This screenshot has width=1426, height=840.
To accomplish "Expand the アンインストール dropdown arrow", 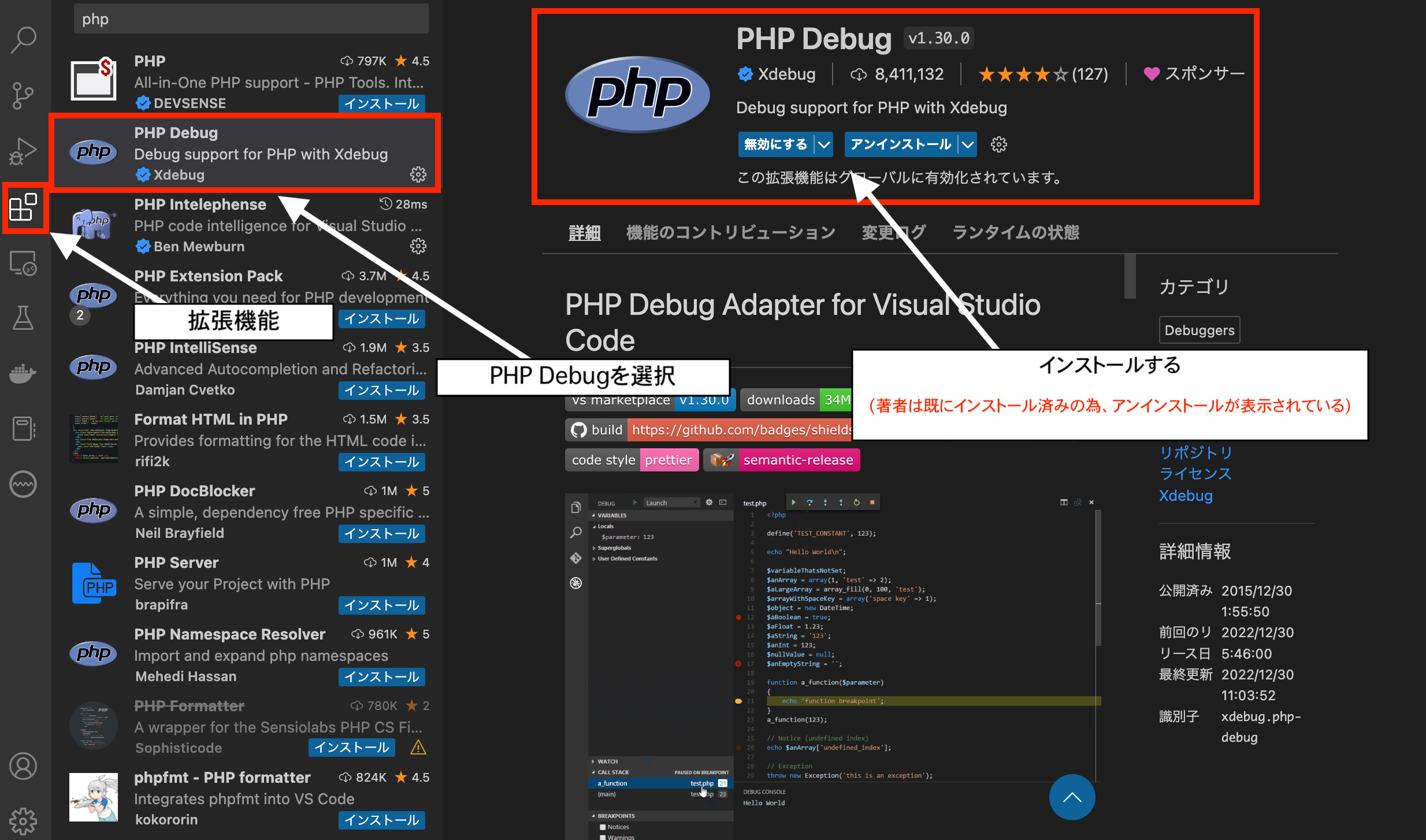I will click(x=968, y=144).
